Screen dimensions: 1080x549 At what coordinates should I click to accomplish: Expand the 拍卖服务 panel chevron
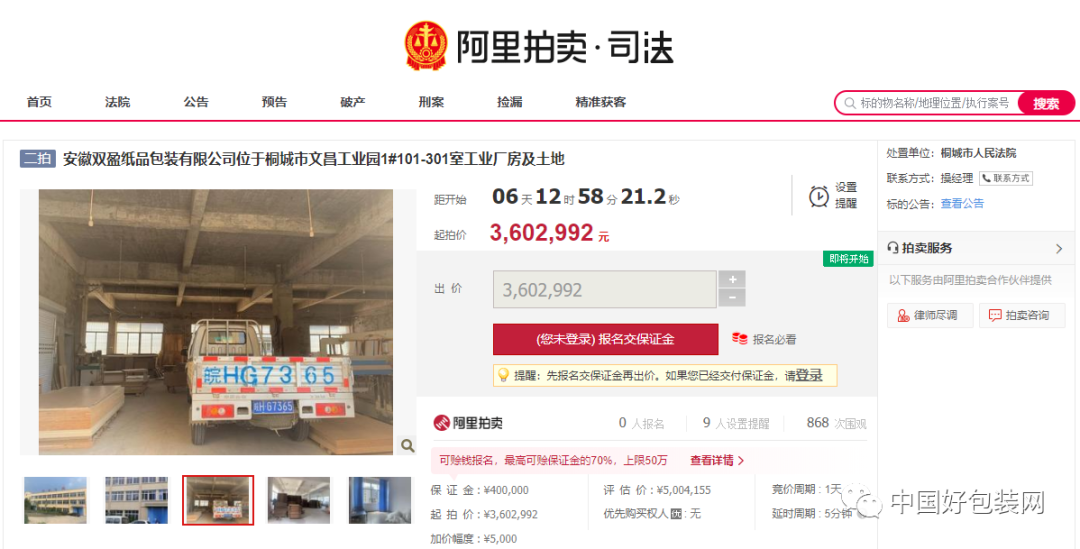[1059, 249]
